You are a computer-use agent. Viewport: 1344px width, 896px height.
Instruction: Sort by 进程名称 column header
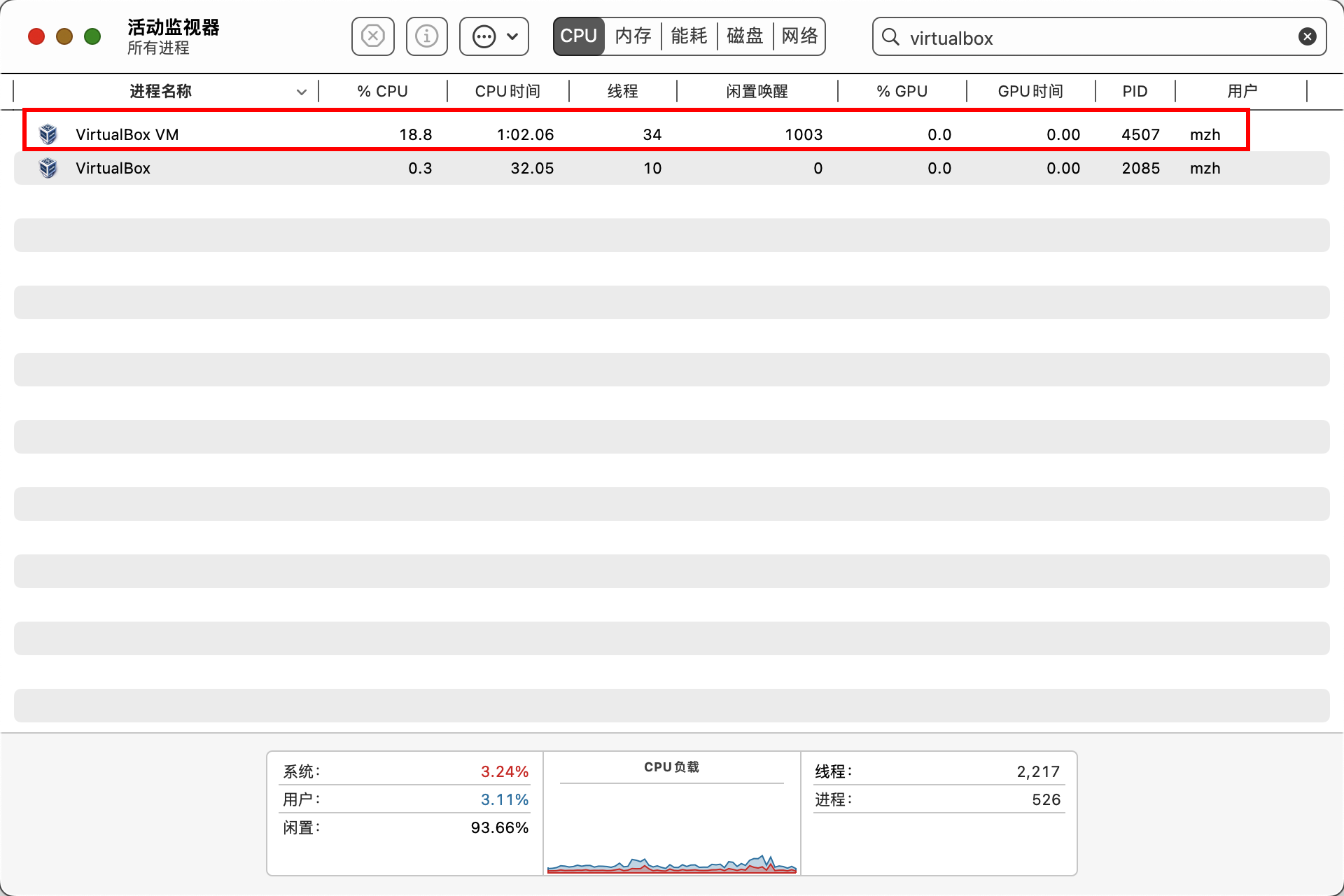click(x=160, y=91)
